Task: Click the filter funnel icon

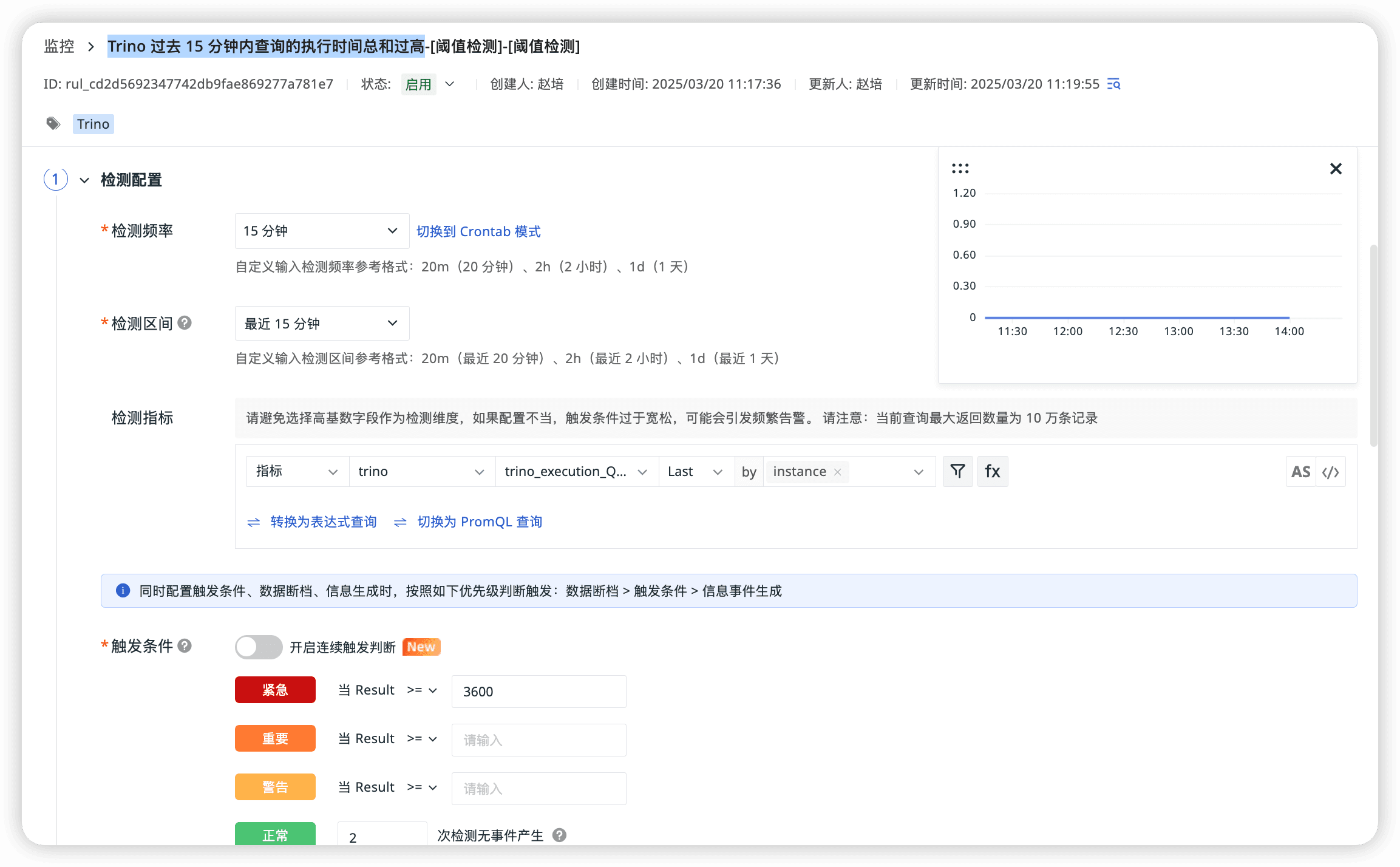Action: 957,471
